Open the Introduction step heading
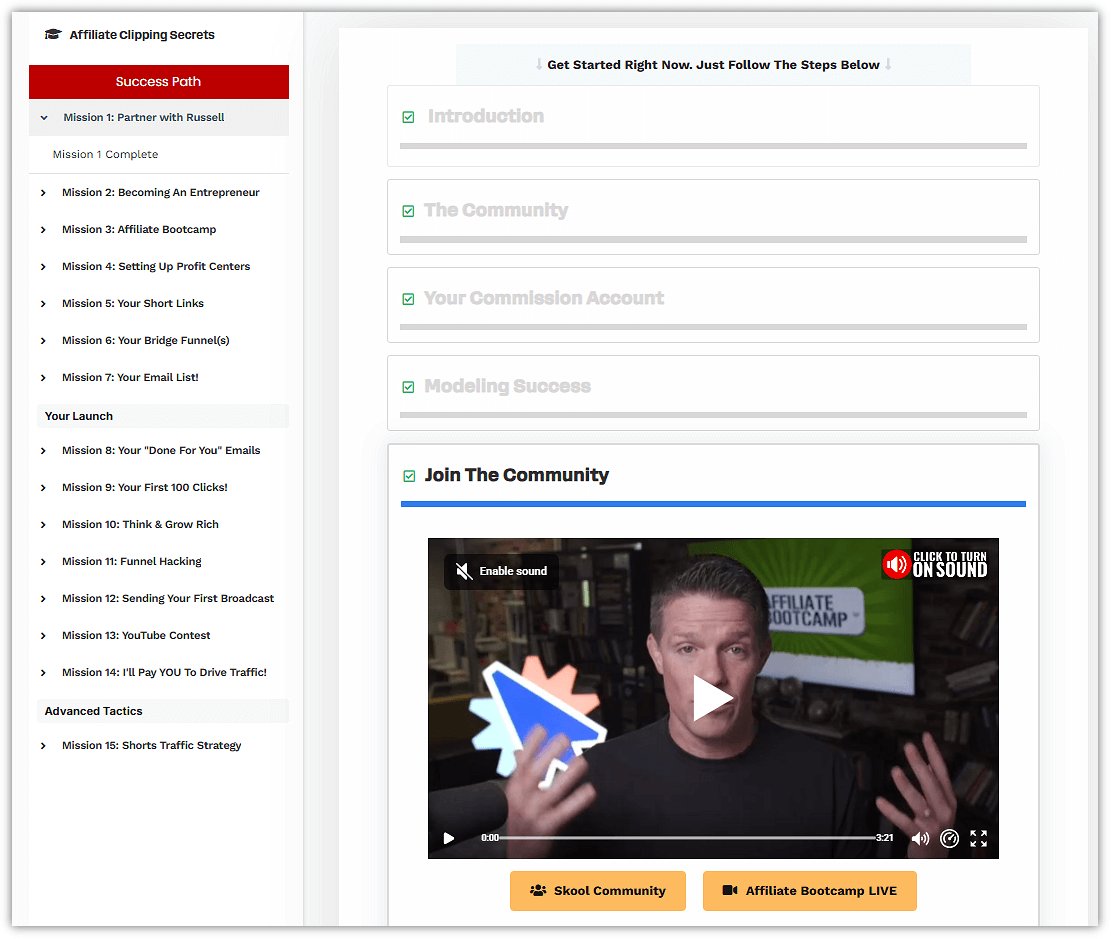The width and height of the screenshot is (1111, 939). [x=486, y=116]
